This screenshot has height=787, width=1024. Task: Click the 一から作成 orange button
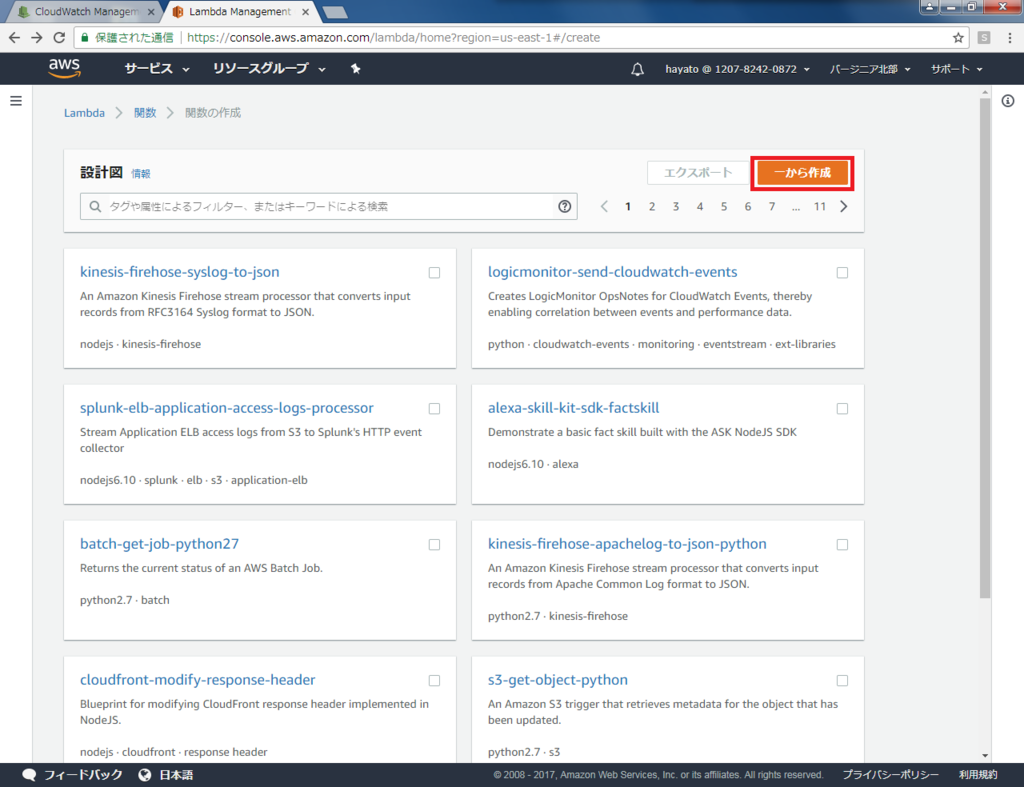[x=803, y=173]
